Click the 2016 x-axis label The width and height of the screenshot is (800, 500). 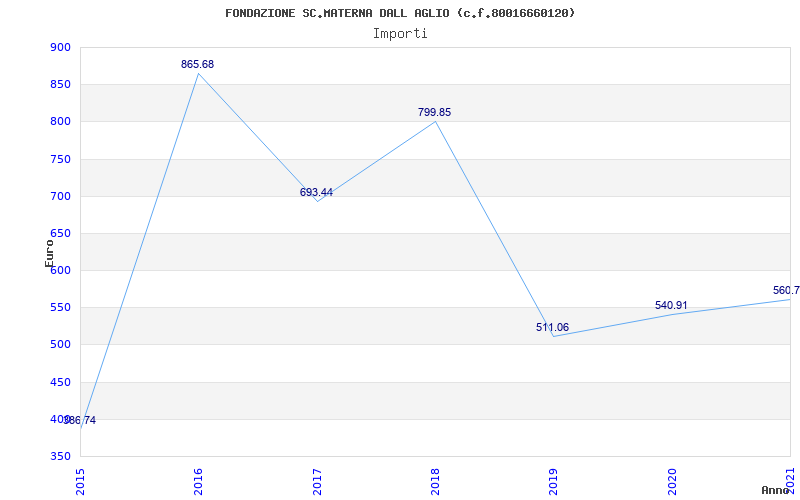[198, 481]
